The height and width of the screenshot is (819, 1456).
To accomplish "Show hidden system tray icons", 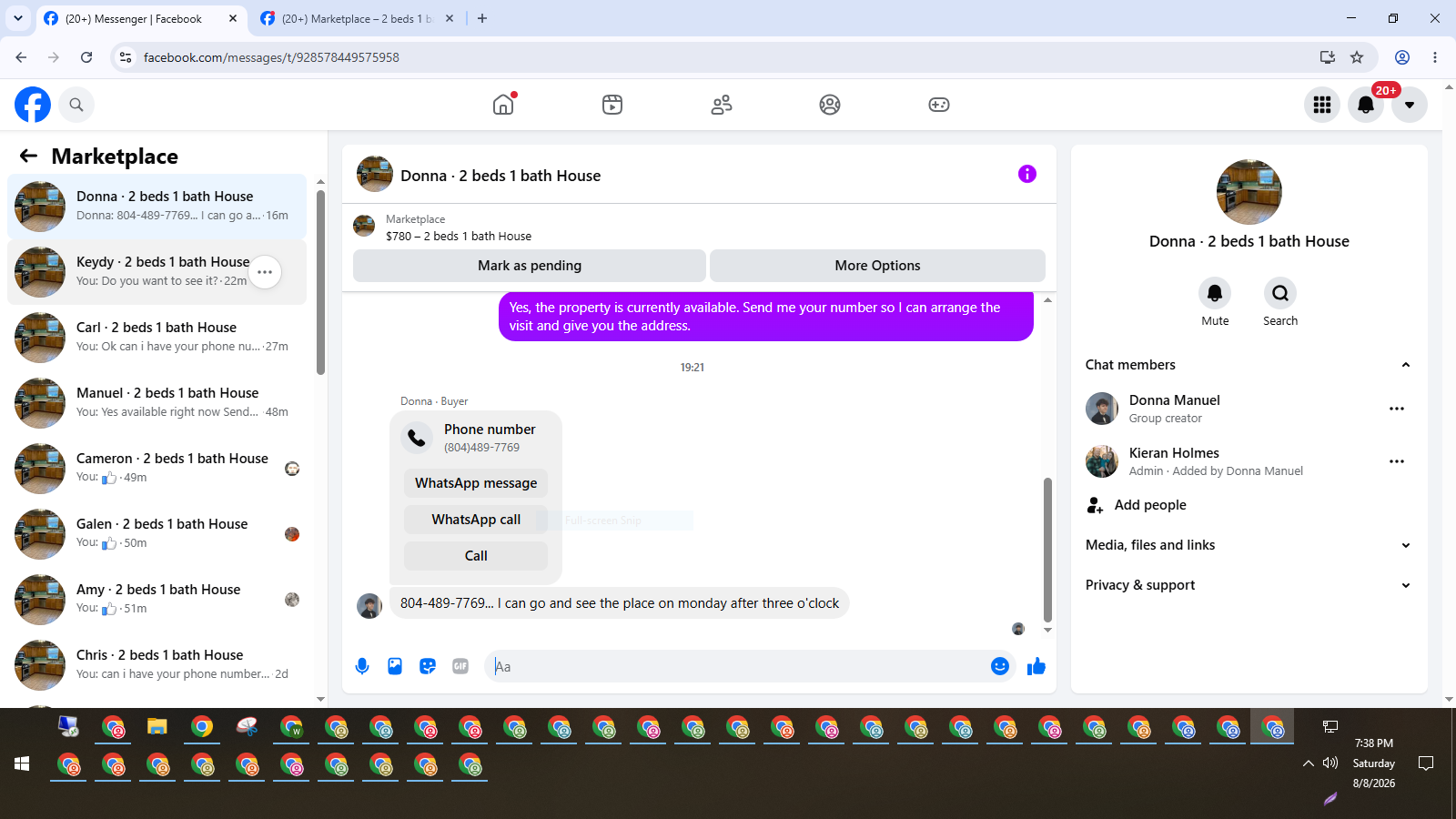I will click(x=1309, y=763).
